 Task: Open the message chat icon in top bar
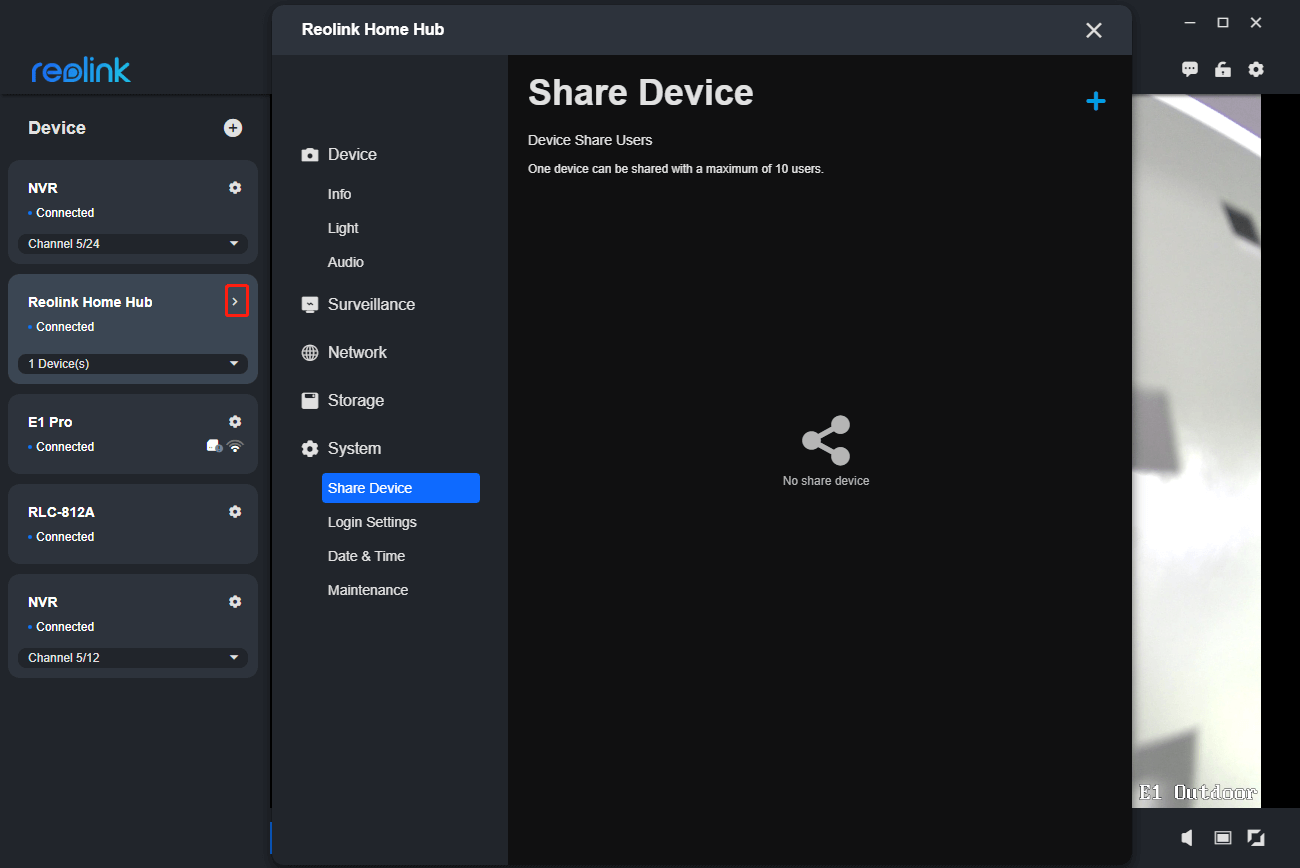pos(1190,69)
